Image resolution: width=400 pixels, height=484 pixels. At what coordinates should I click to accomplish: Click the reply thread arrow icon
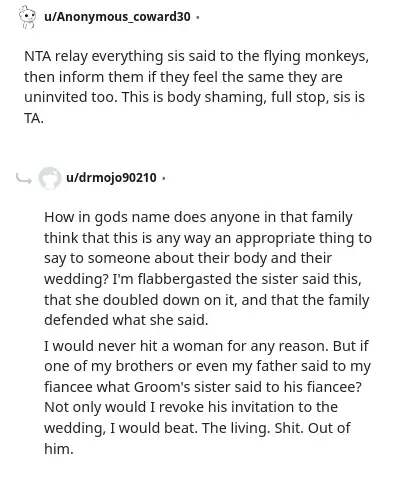pos(24,179)
